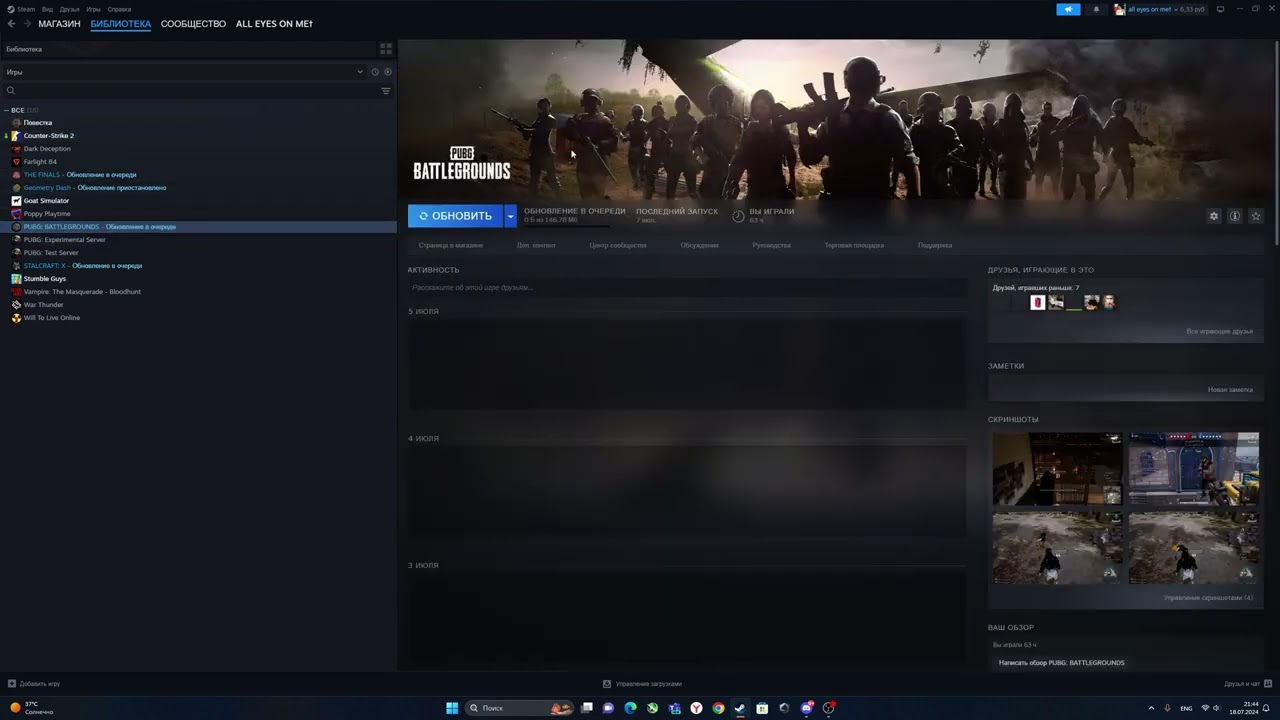Click Написать обзор PUBG: BATTLEGROUNDS

coord(1061,663)
